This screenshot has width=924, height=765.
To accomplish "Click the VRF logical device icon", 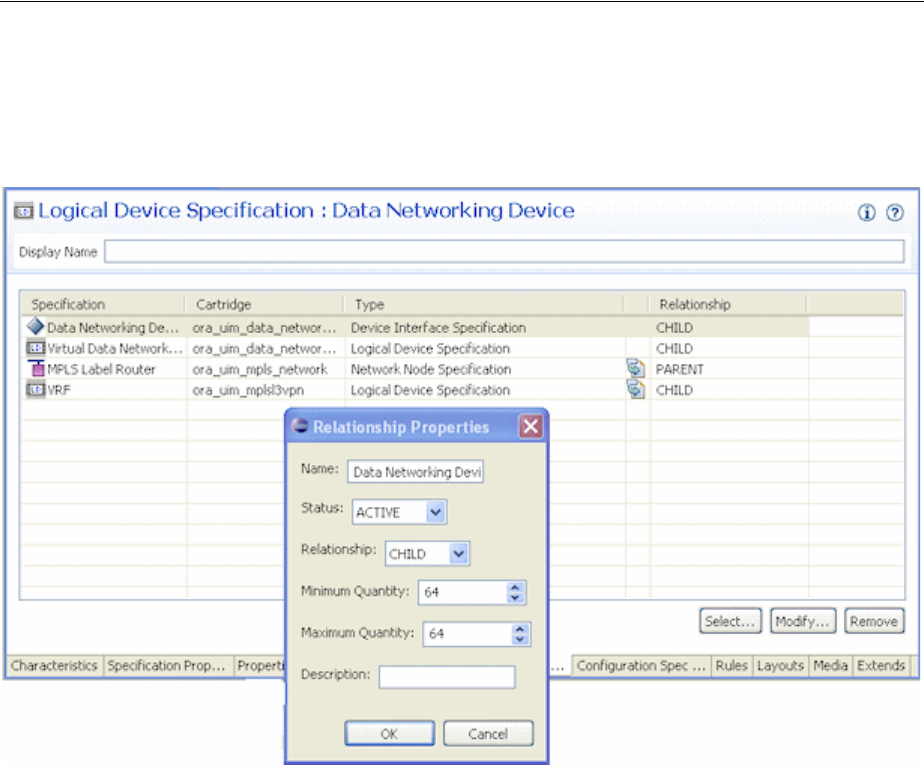I will [35, 390].
